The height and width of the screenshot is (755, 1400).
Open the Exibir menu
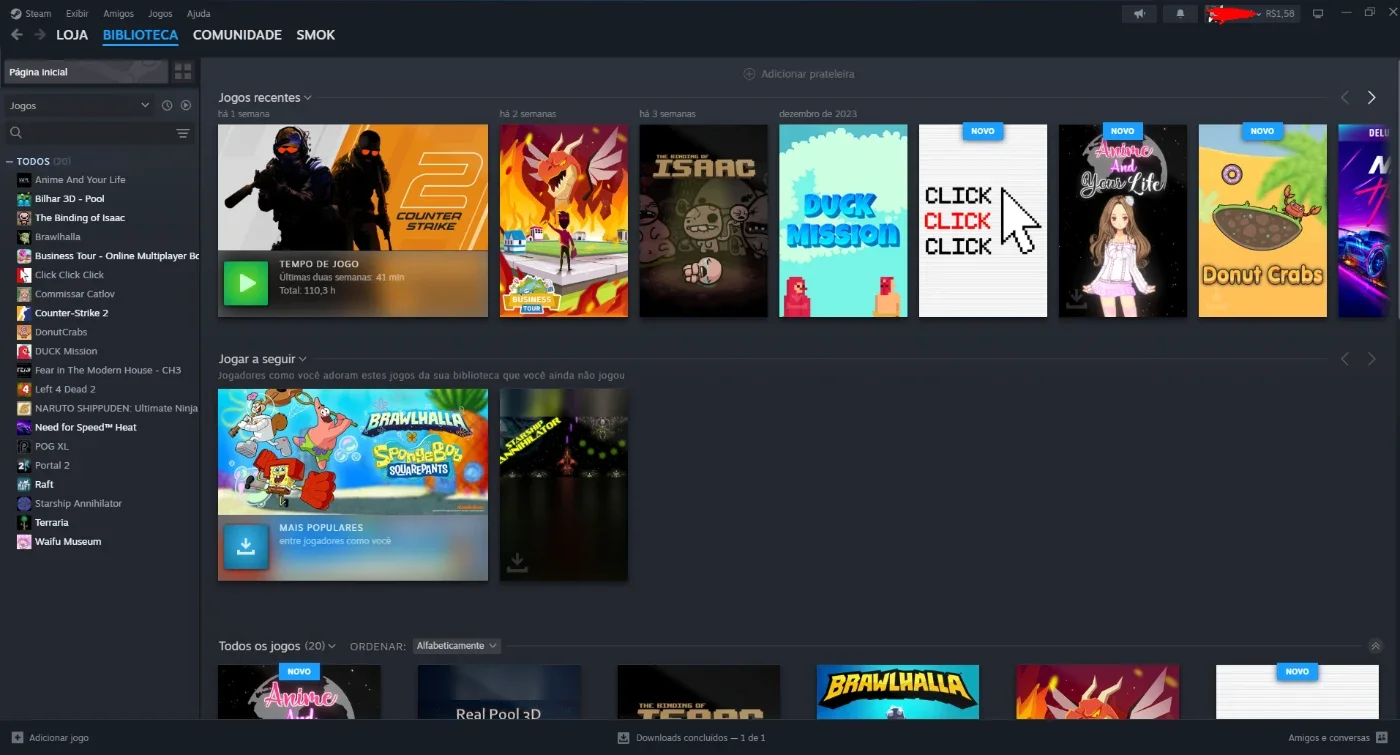(x=77, y=14)
